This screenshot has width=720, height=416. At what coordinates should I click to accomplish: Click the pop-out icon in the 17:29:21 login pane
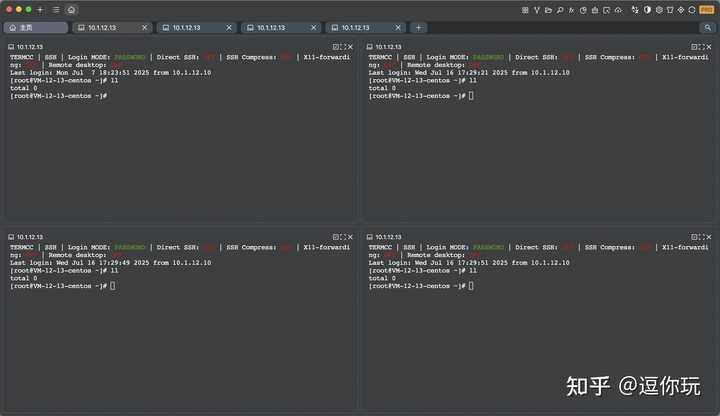click(694, 47)
